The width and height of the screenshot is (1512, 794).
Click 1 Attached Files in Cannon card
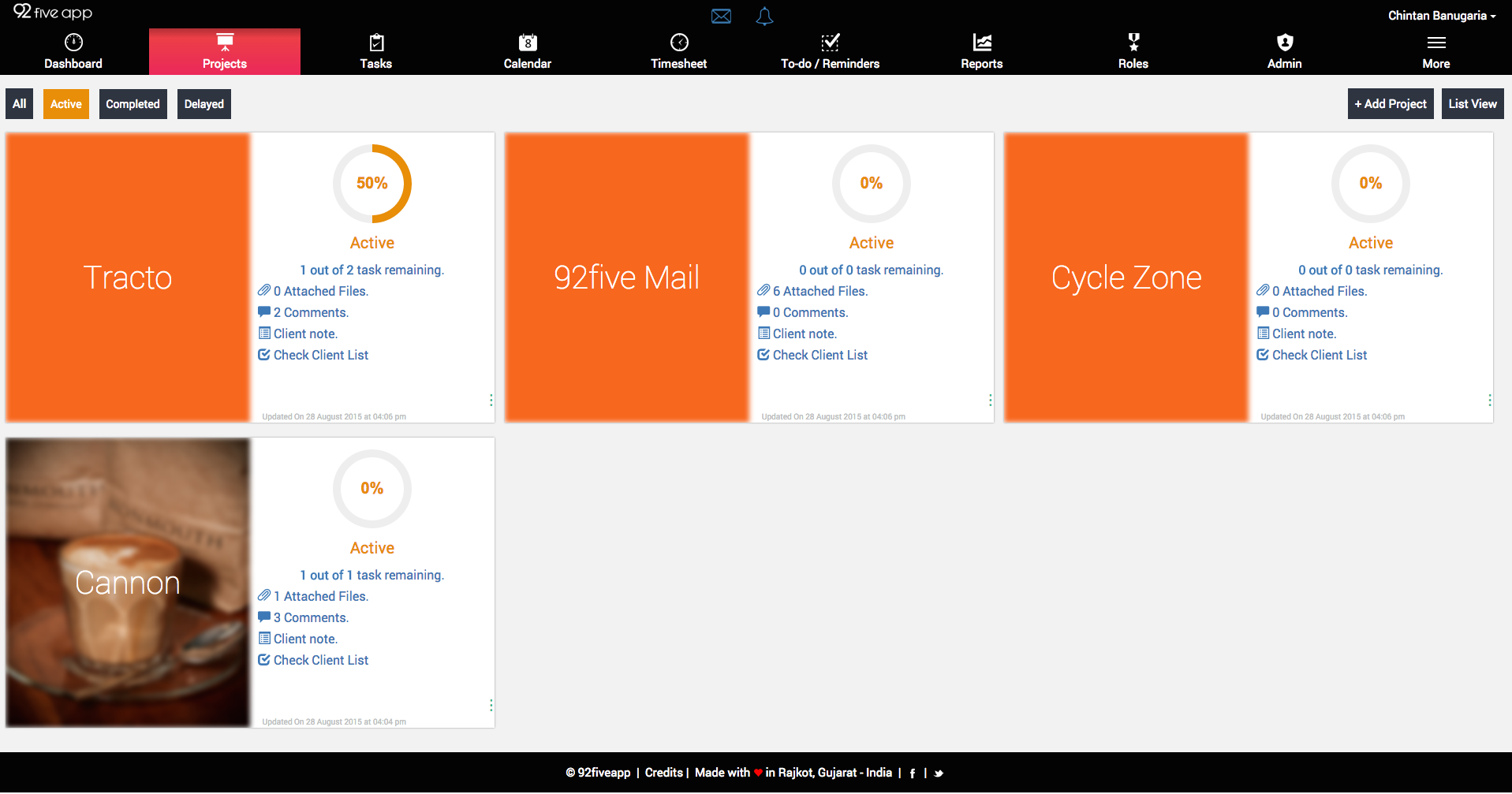[x=321, y=596]
